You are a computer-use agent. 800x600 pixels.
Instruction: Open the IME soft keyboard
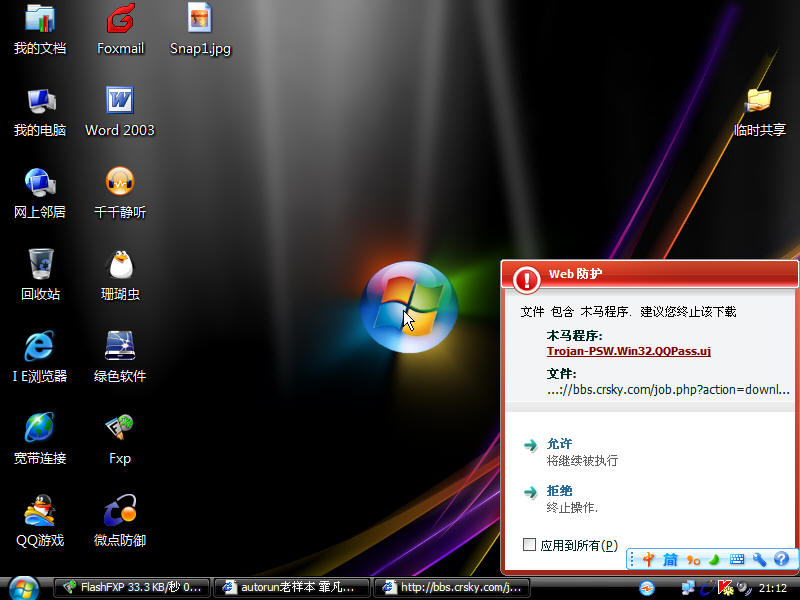[x=737, y=560]
